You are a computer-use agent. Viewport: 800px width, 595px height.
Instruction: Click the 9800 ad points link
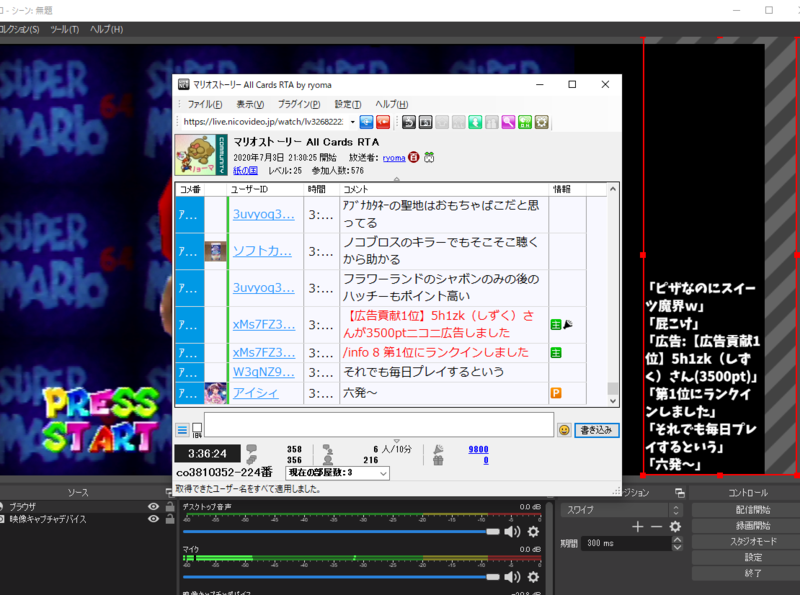pos(478,449)
